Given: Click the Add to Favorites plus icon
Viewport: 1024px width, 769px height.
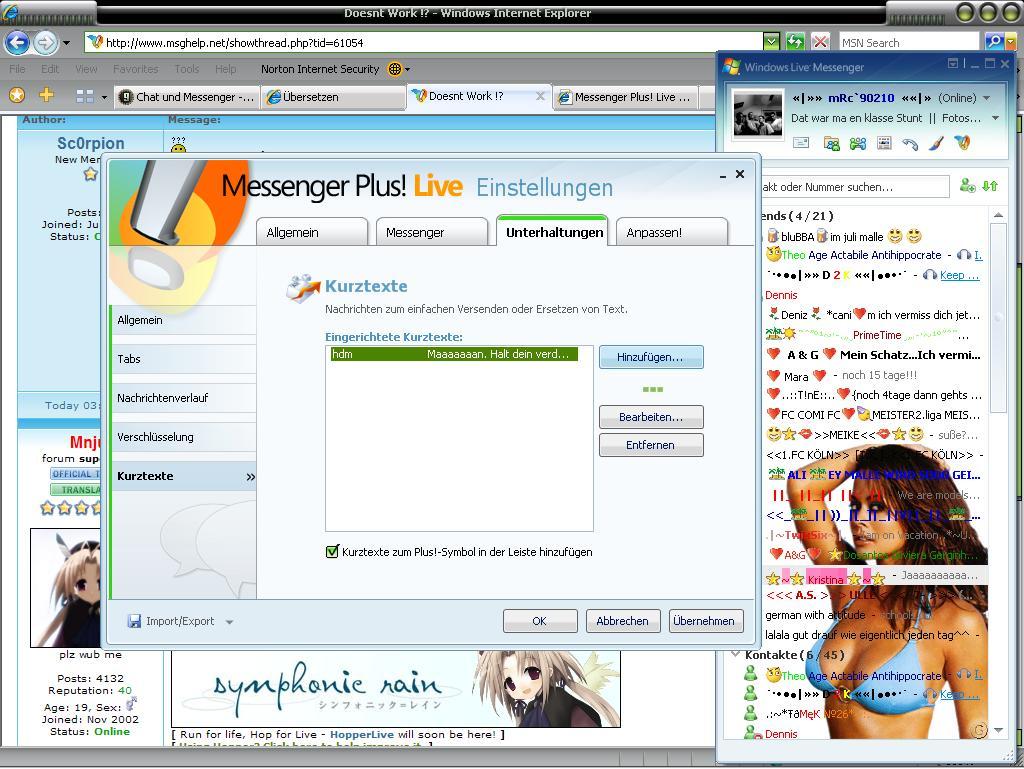Looking at the screenshot, I should pos(46,96).
